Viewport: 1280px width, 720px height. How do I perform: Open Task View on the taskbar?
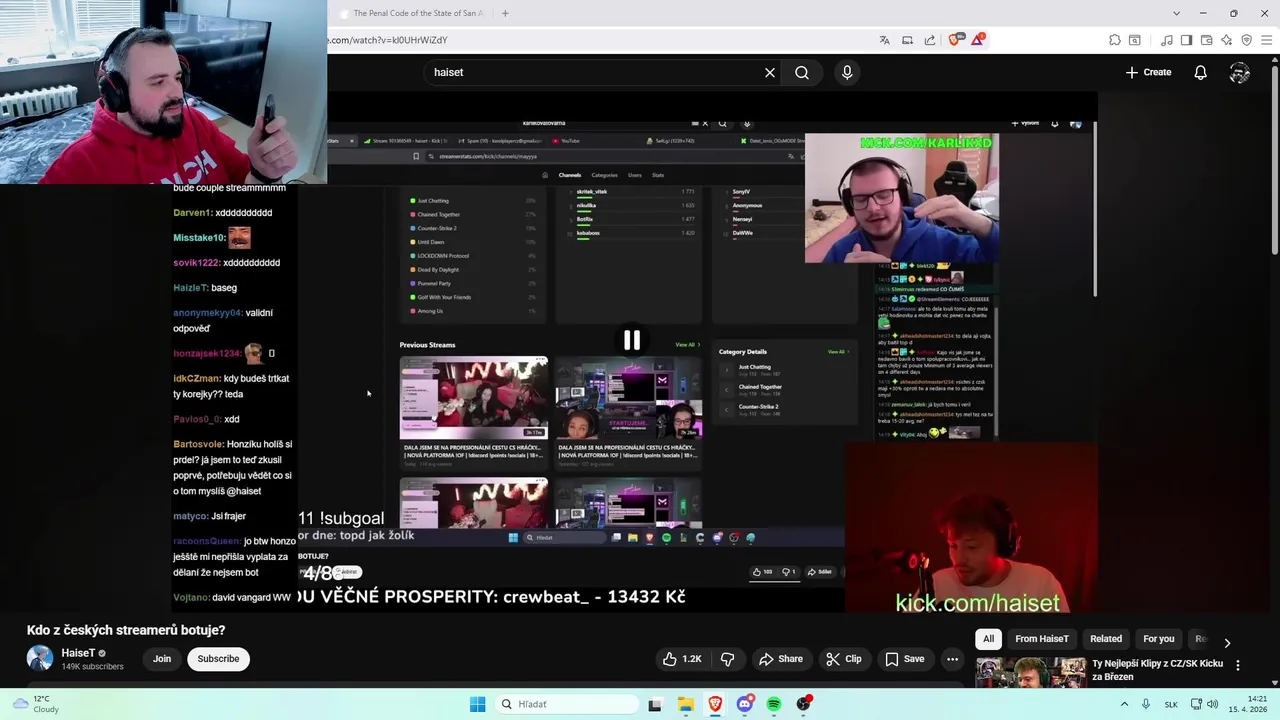coord(655,704)
